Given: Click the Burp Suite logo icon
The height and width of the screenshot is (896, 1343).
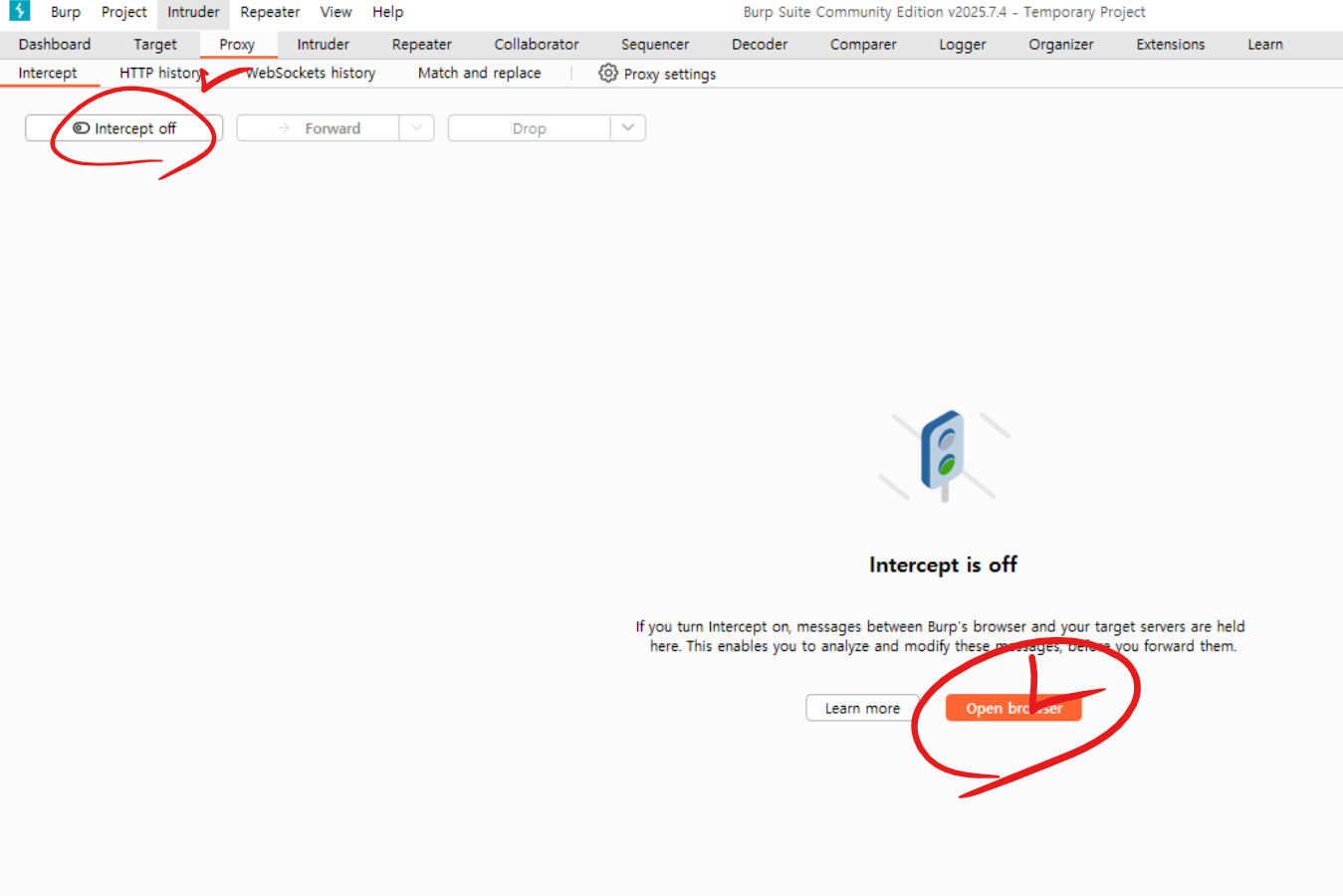Looking at the screenshot, I should click(x=19, y=11).
